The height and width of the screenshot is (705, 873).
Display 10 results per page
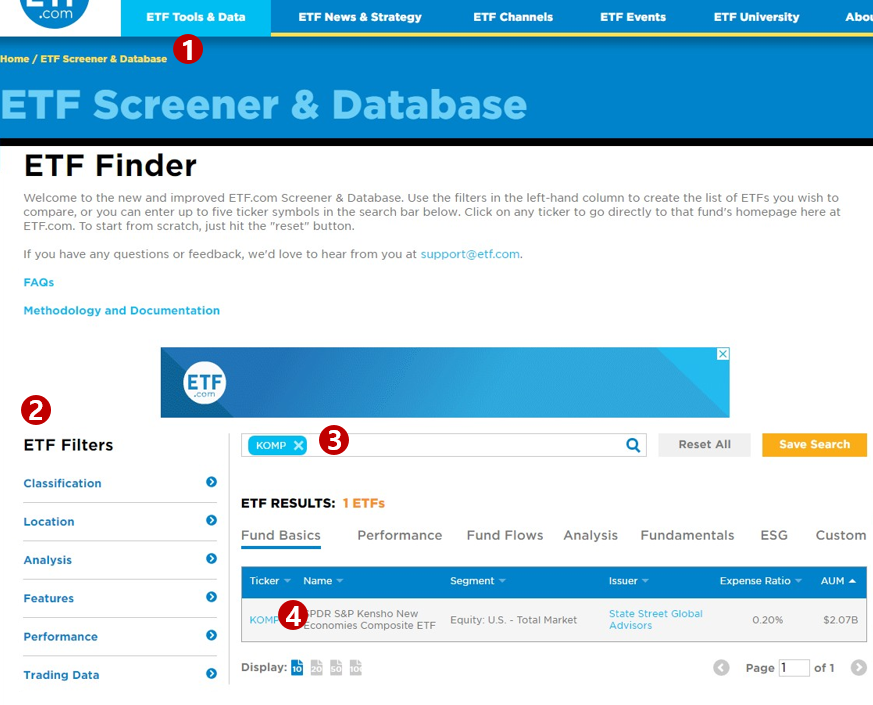(297, 667)
